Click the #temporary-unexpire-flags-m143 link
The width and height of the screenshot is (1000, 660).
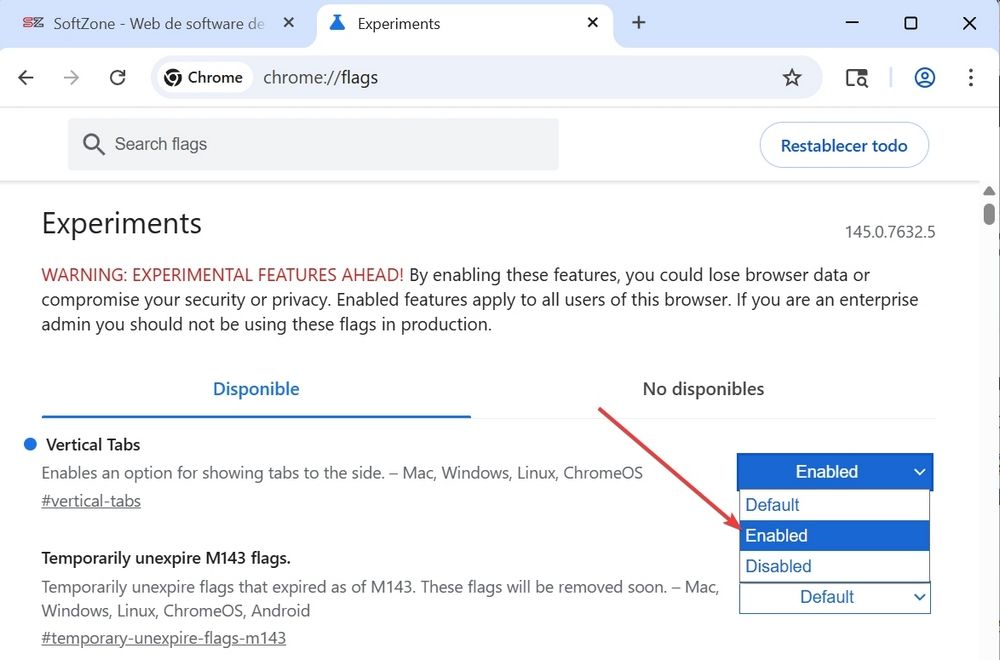163,637
